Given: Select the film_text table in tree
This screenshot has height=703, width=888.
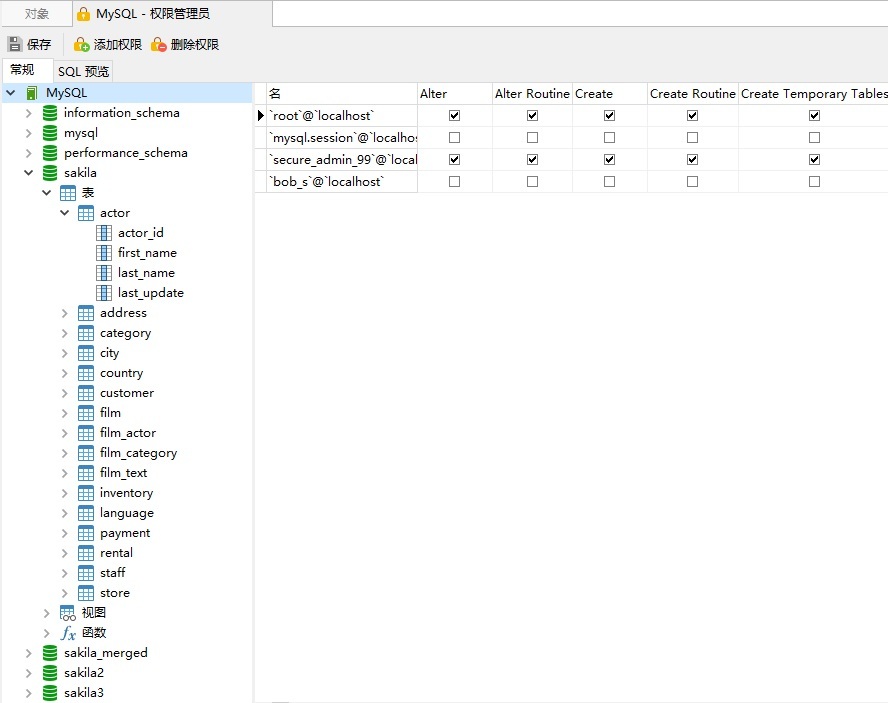Looking at the screenshot, I should click(123, 473).
